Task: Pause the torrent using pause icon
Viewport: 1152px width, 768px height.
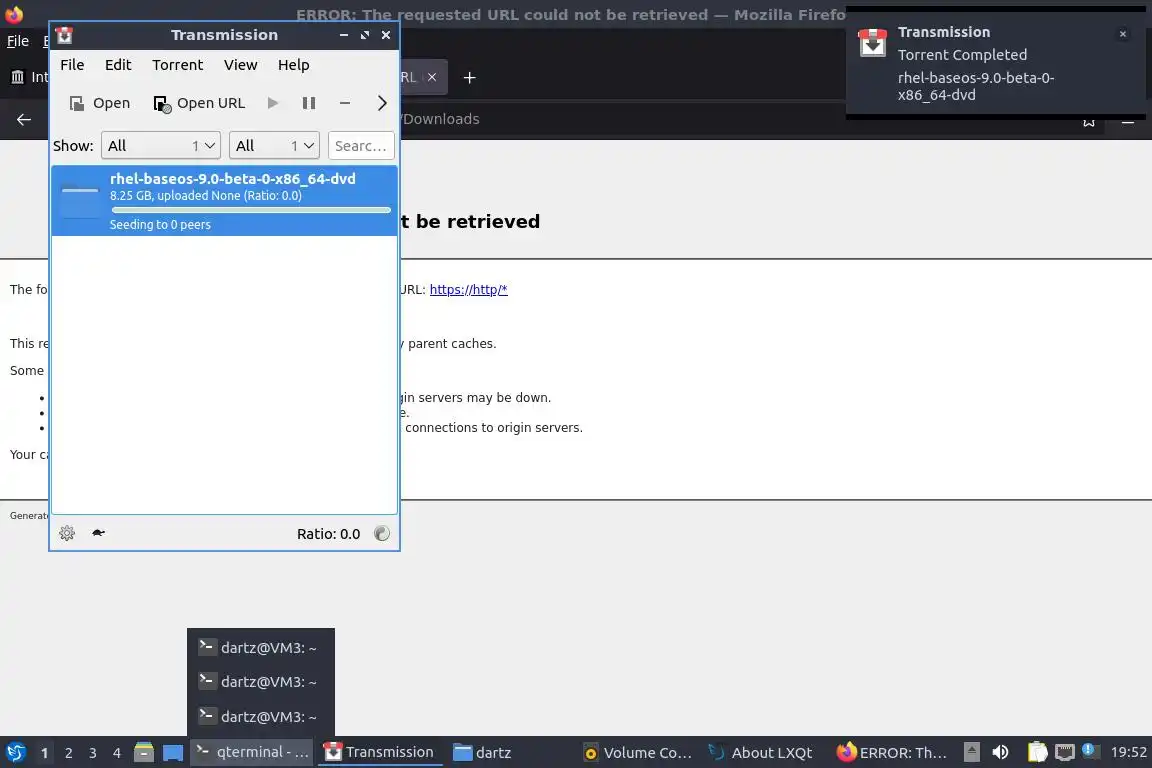Action: (309, 103)
